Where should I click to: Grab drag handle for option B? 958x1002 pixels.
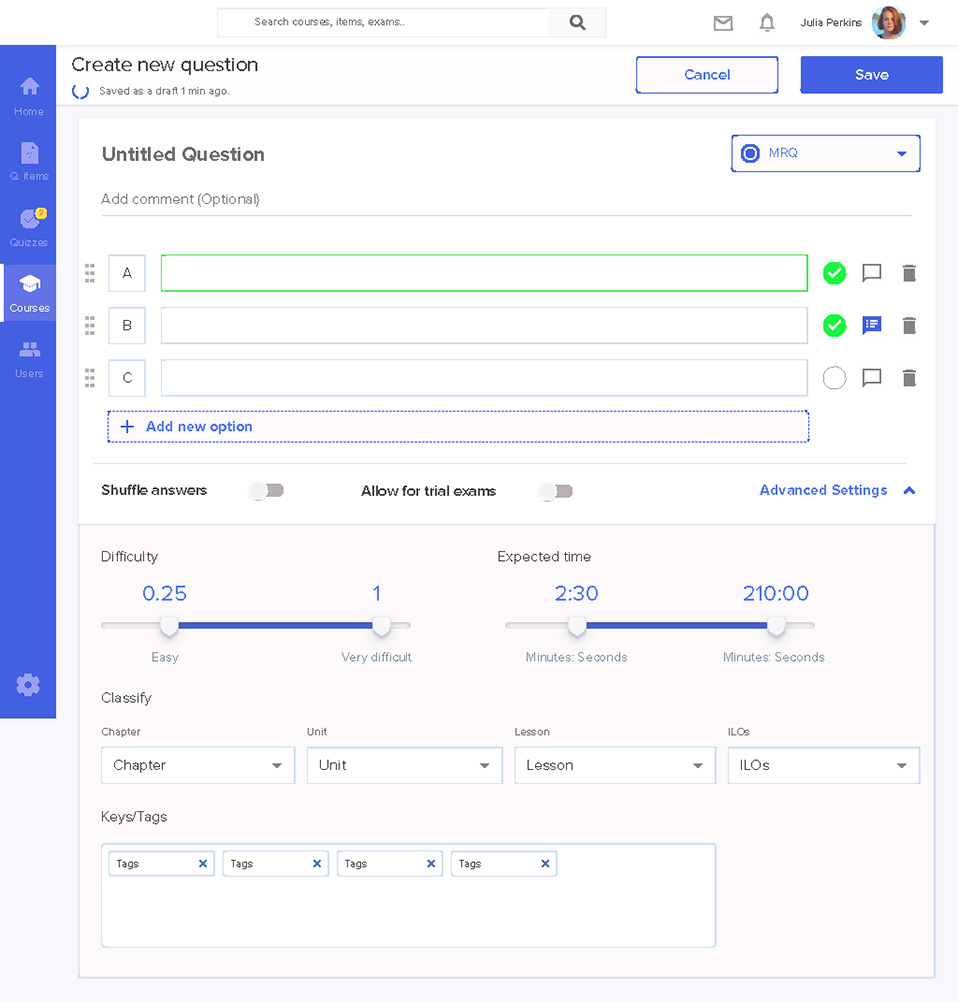click(90, 326)
